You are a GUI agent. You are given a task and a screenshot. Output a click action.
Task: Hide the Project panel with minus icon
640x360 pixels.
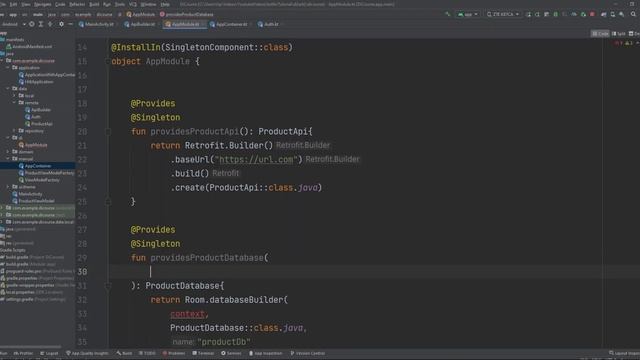[70, 24]
